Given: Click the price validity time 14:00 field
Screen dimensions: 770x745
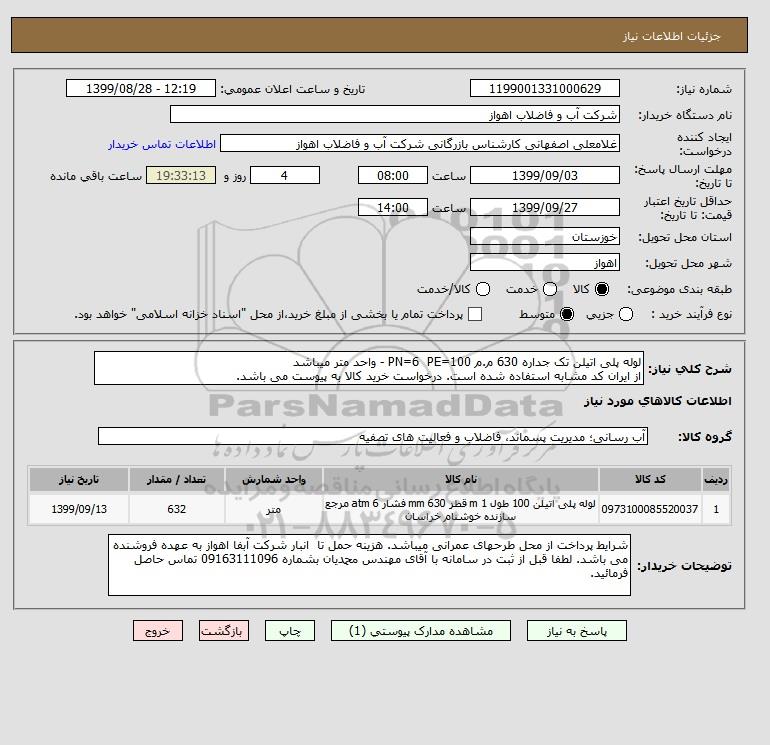Looking at the screenshot, I should point(393,207).
